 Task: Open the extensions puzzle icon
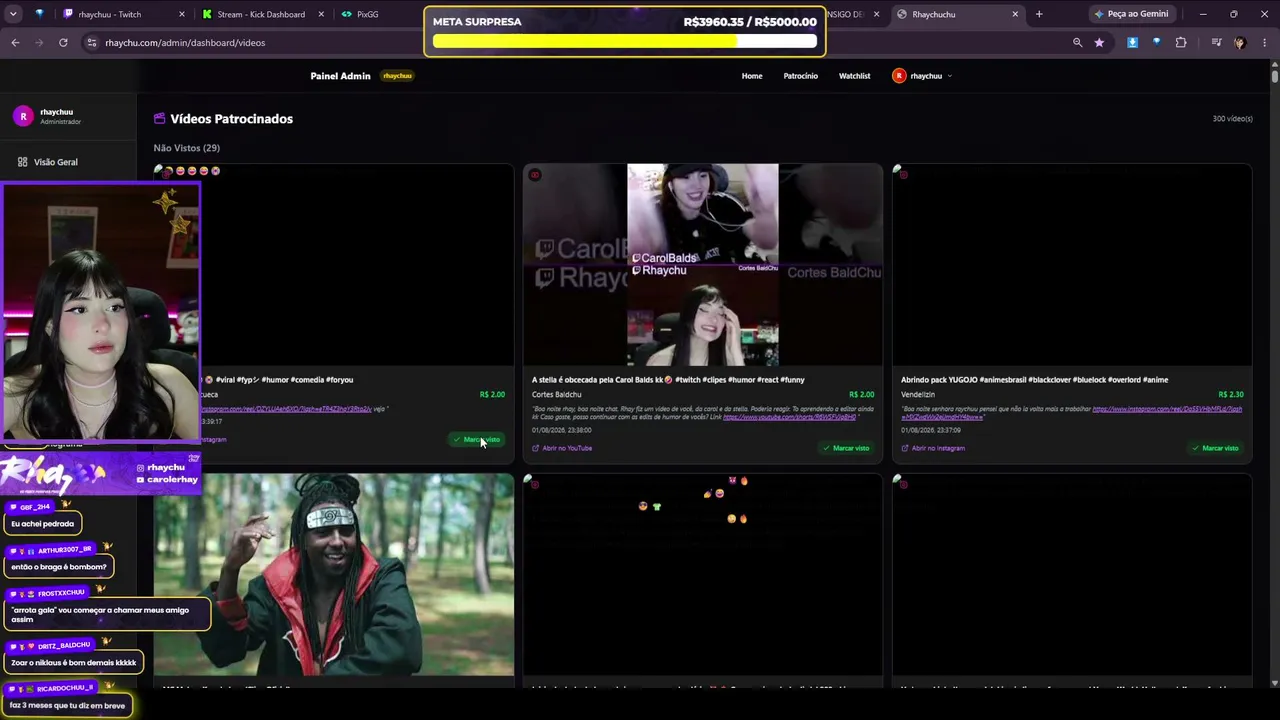pos(1181,43)
